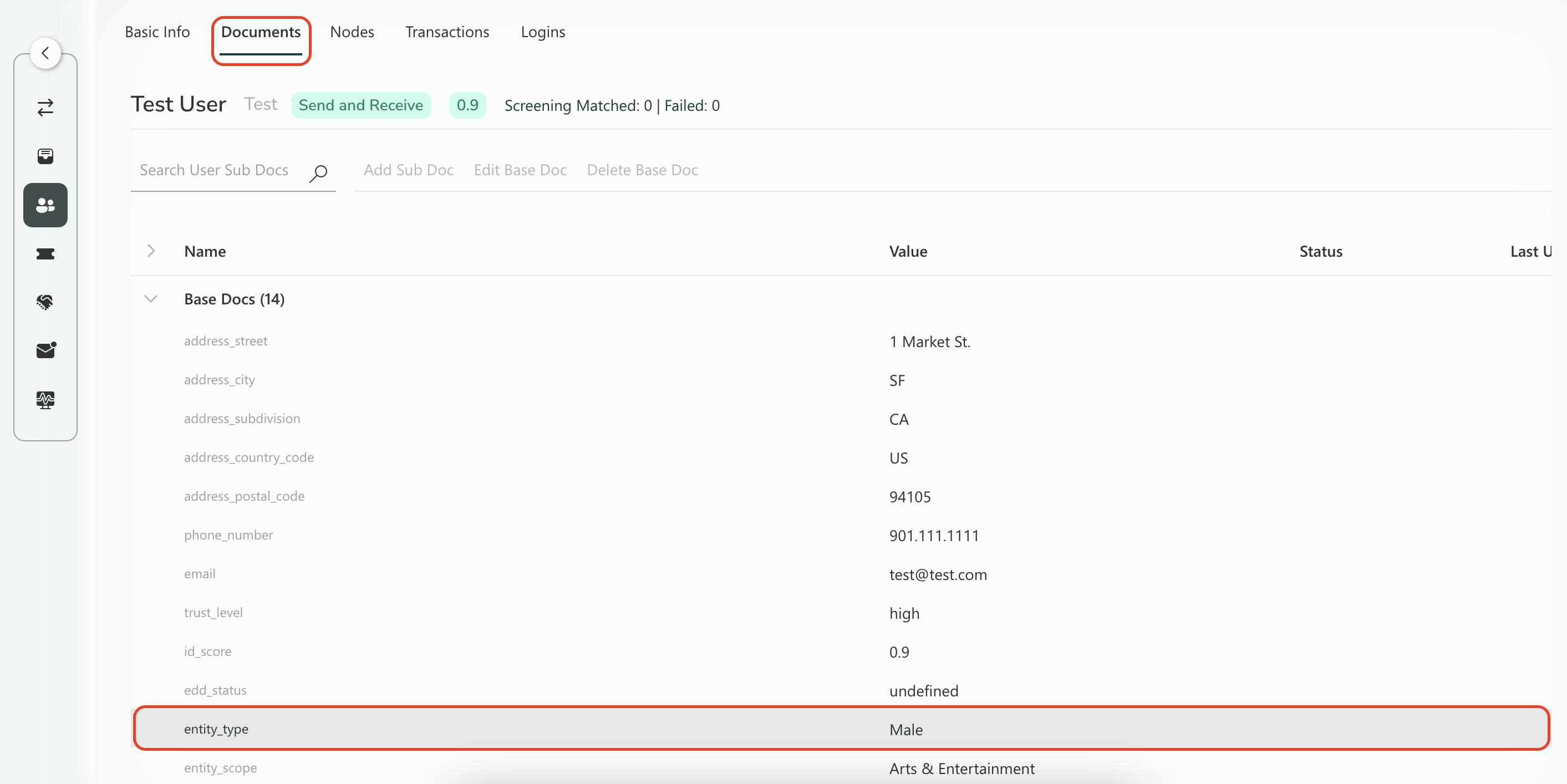
Task: Select the users sidebar icon
Action: 45,205
